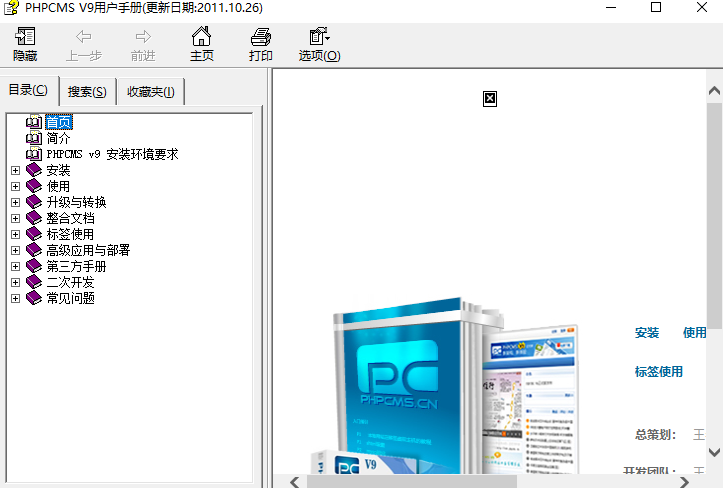Switch to the 收藏夹(I) tab
This screenshot has height=488, width=723.
(x=150, y=92)
